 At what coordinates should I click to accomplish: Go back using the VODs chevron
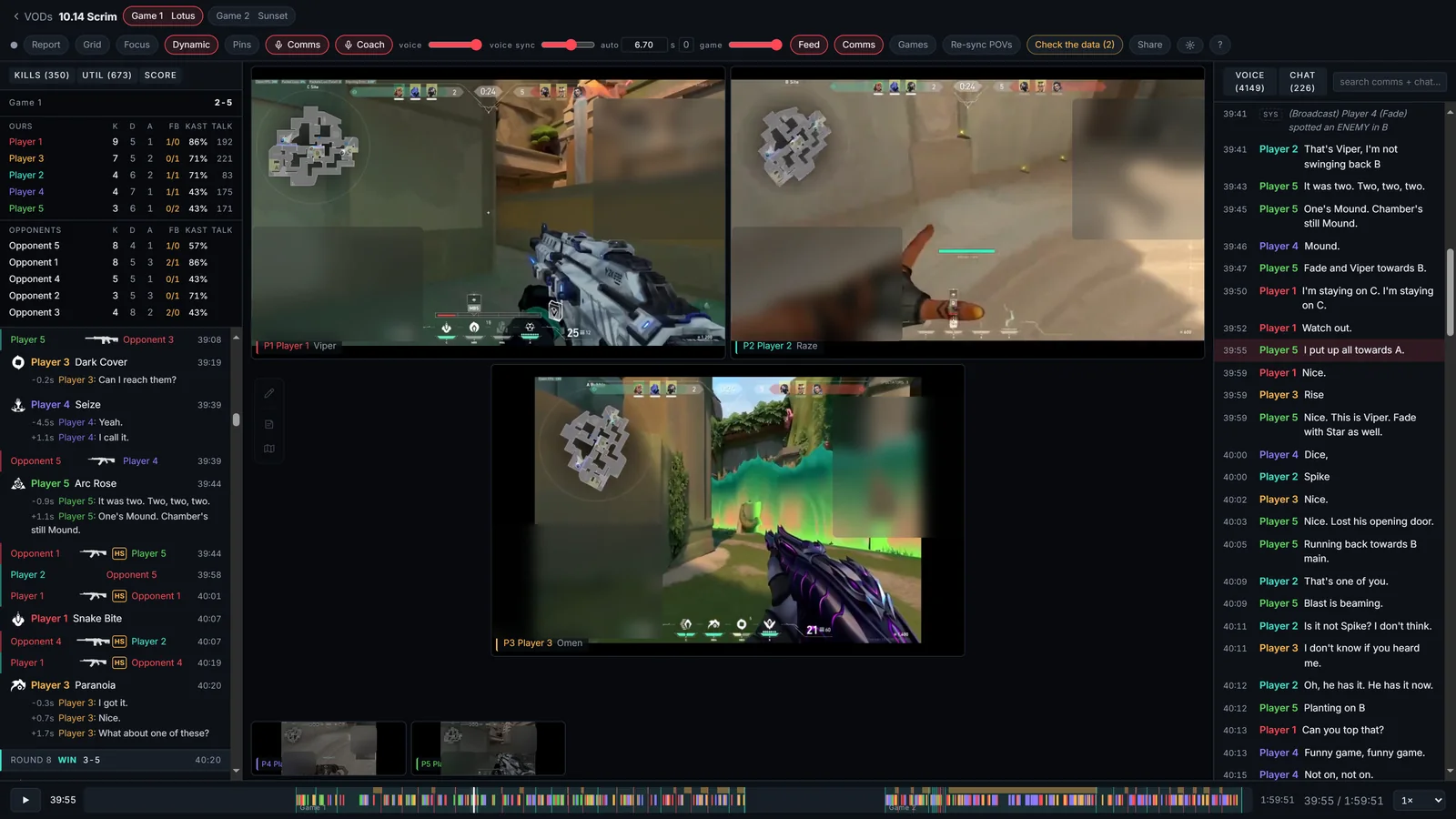click(x=15, y=16)
